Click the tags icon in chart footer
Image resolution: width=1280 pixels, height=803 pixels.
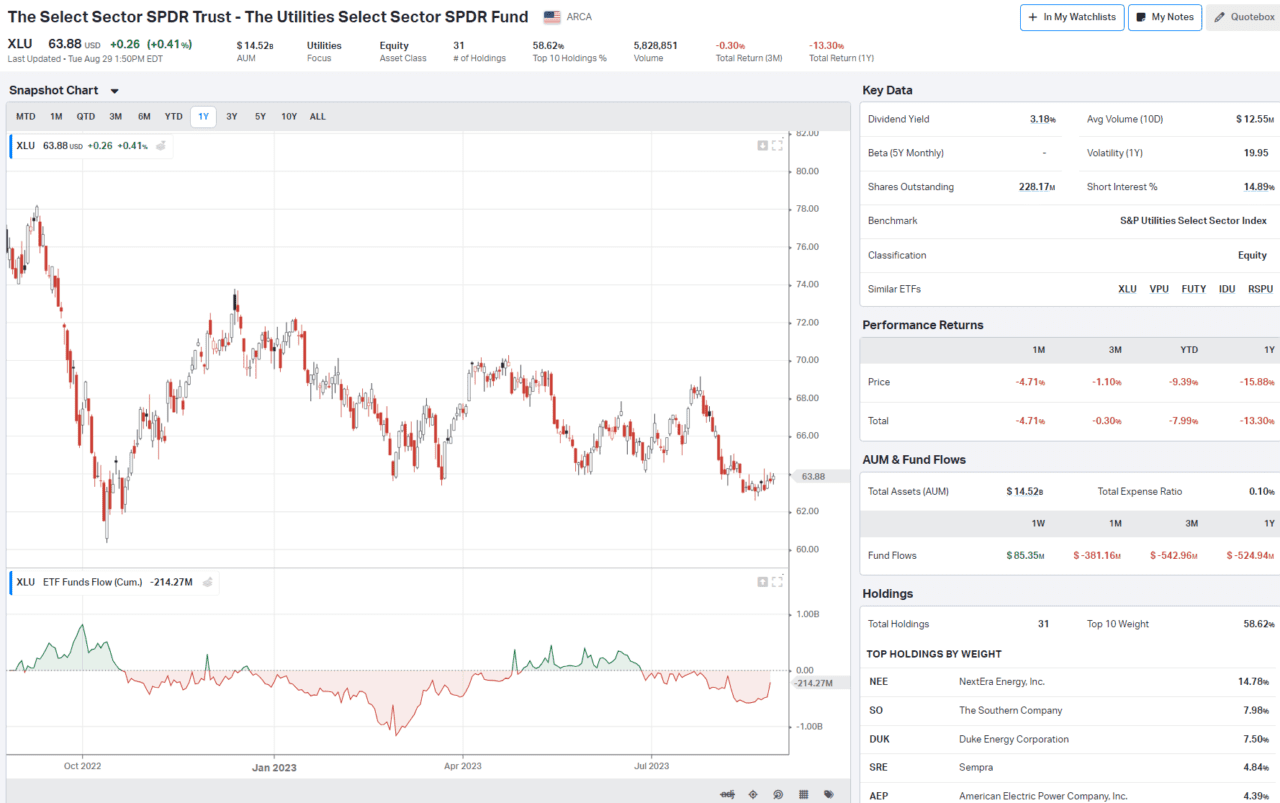(829, 794)
